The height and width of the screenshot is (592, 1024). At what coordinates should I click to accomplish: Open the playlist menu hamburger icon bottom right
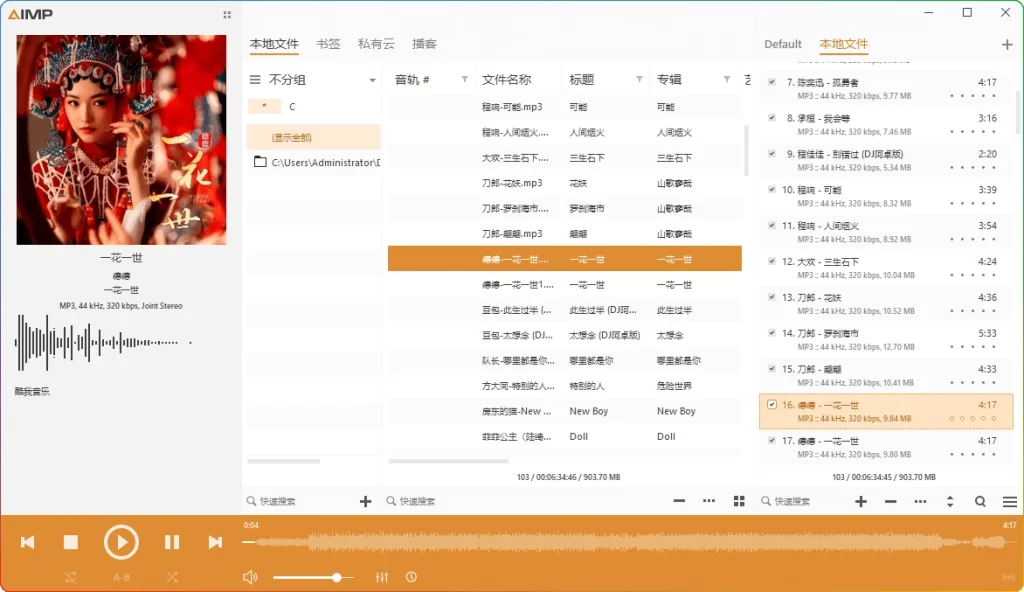point(1010,501)
